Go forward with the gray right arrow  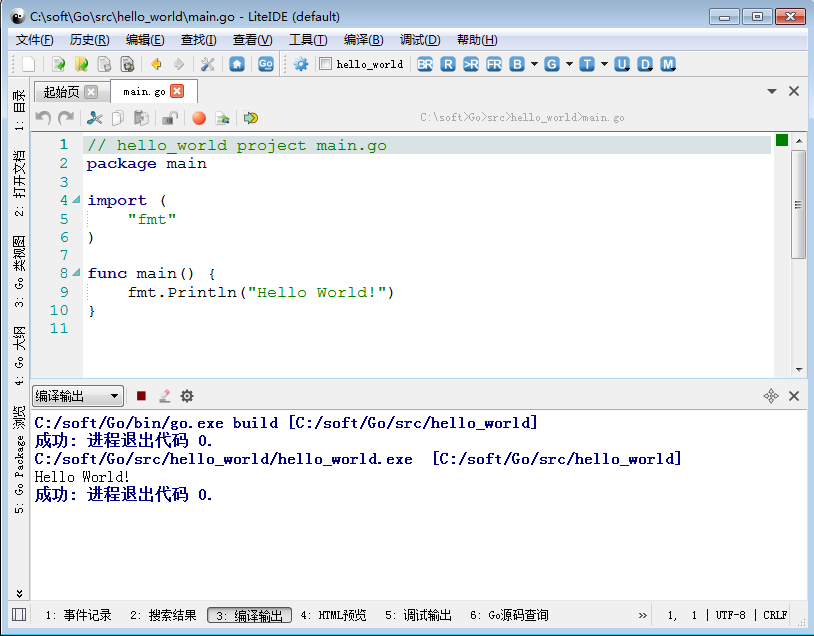click(x=179, y=64)
